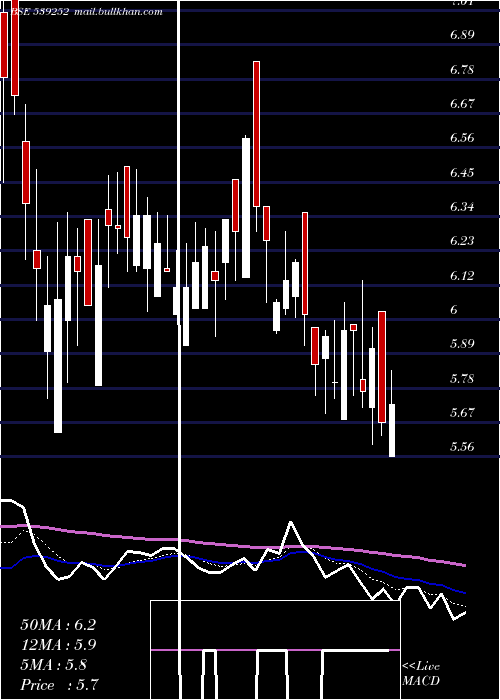Select the 6.56 price level label
The height and width of the screenshot is (700, 500).
coord(462,138)
